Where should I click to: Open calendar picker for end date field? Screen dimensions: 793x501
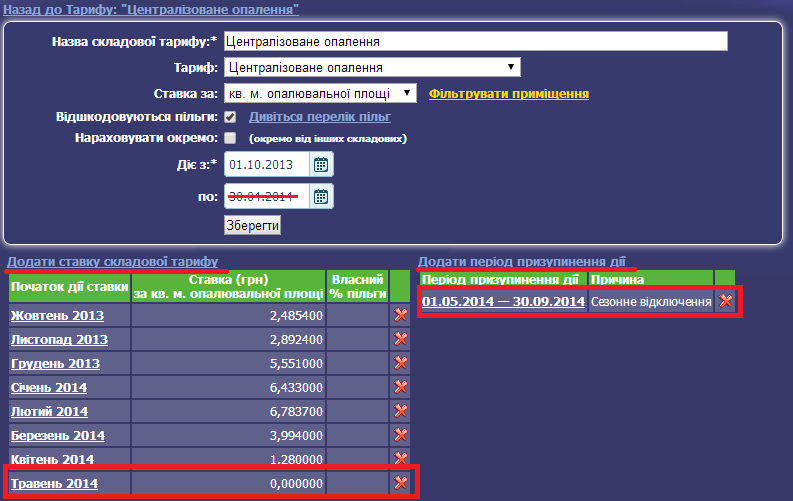pos(321,196)
